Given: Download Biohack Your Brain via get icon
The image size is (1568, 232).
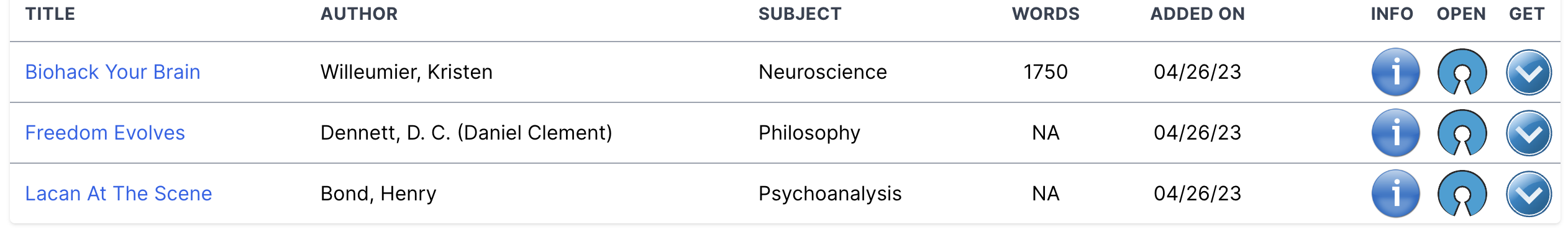Looking at the screenshot, I should pyautogui.click(x=1529, y=72).
